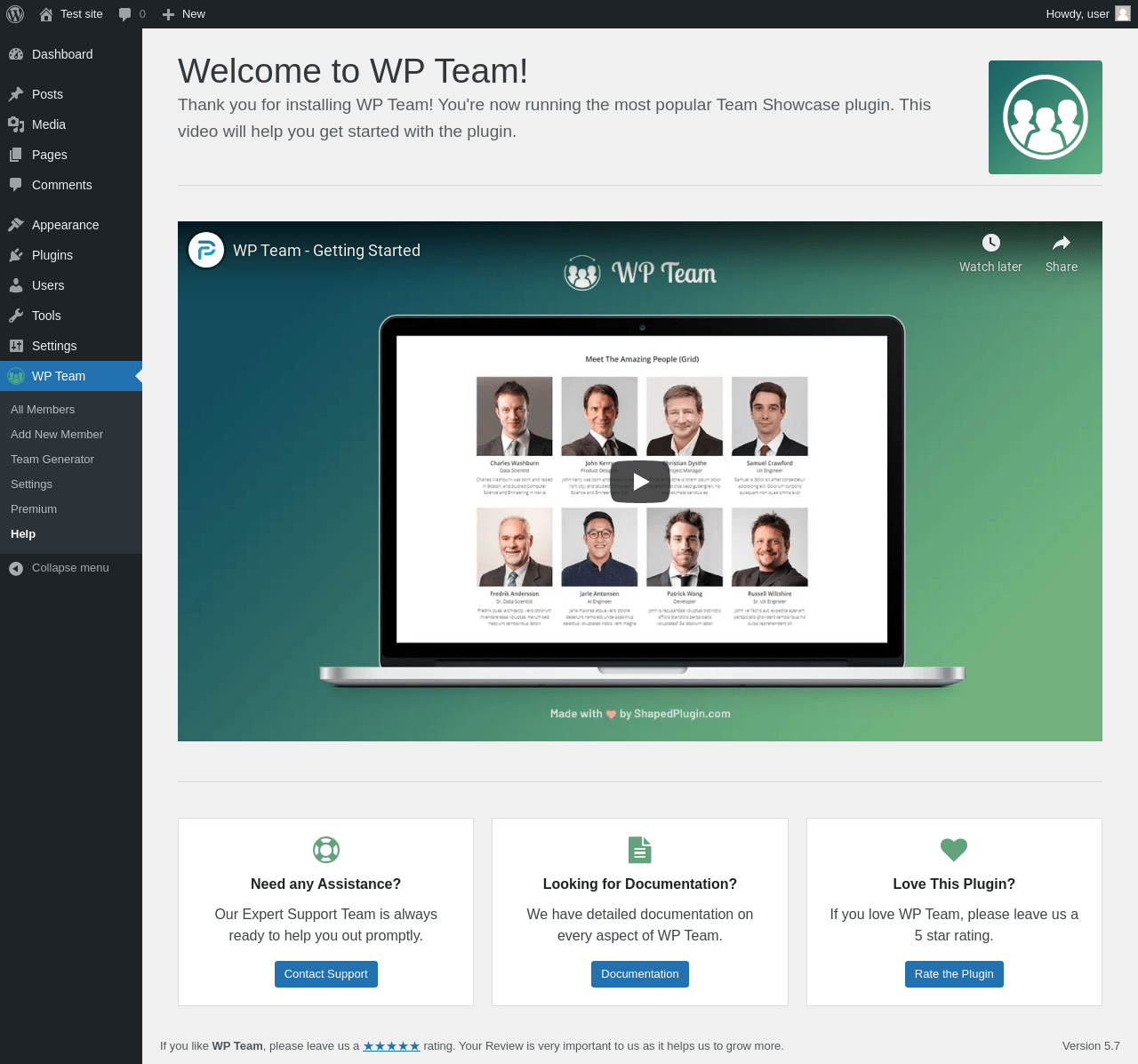
Task: Click the ShapedPlugin.com credit in video
Action: pos(682,714)
